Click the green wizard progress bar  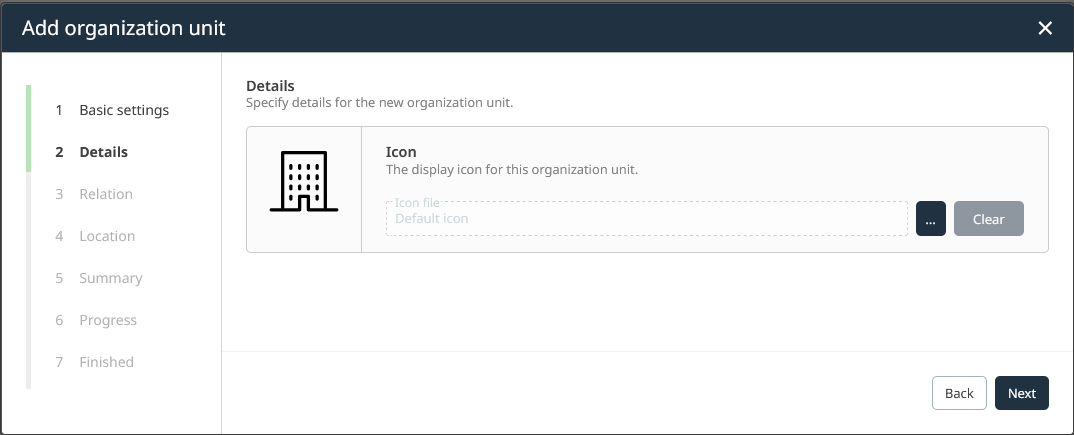pos(29,128)
